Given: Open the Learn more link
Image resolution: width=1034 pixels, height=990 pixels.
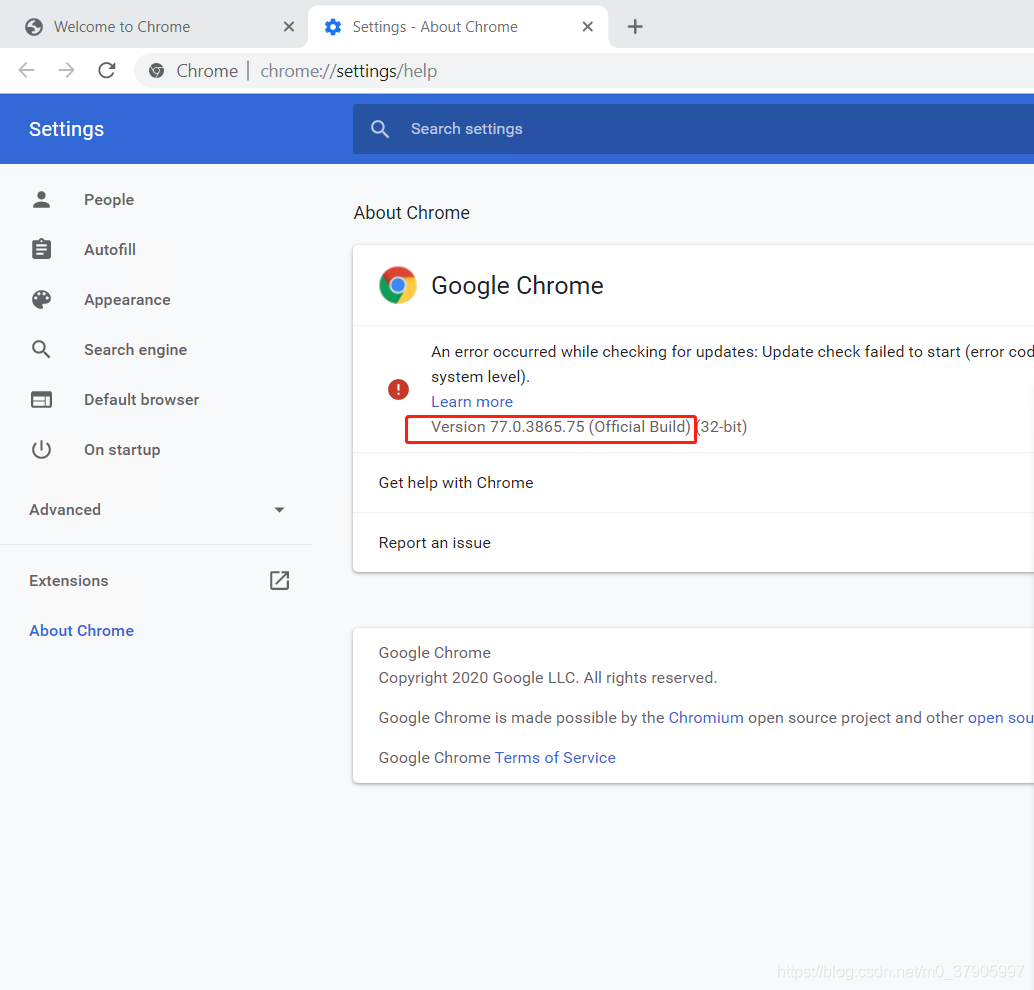Looking at the screenshot, I should pos(472,402).
